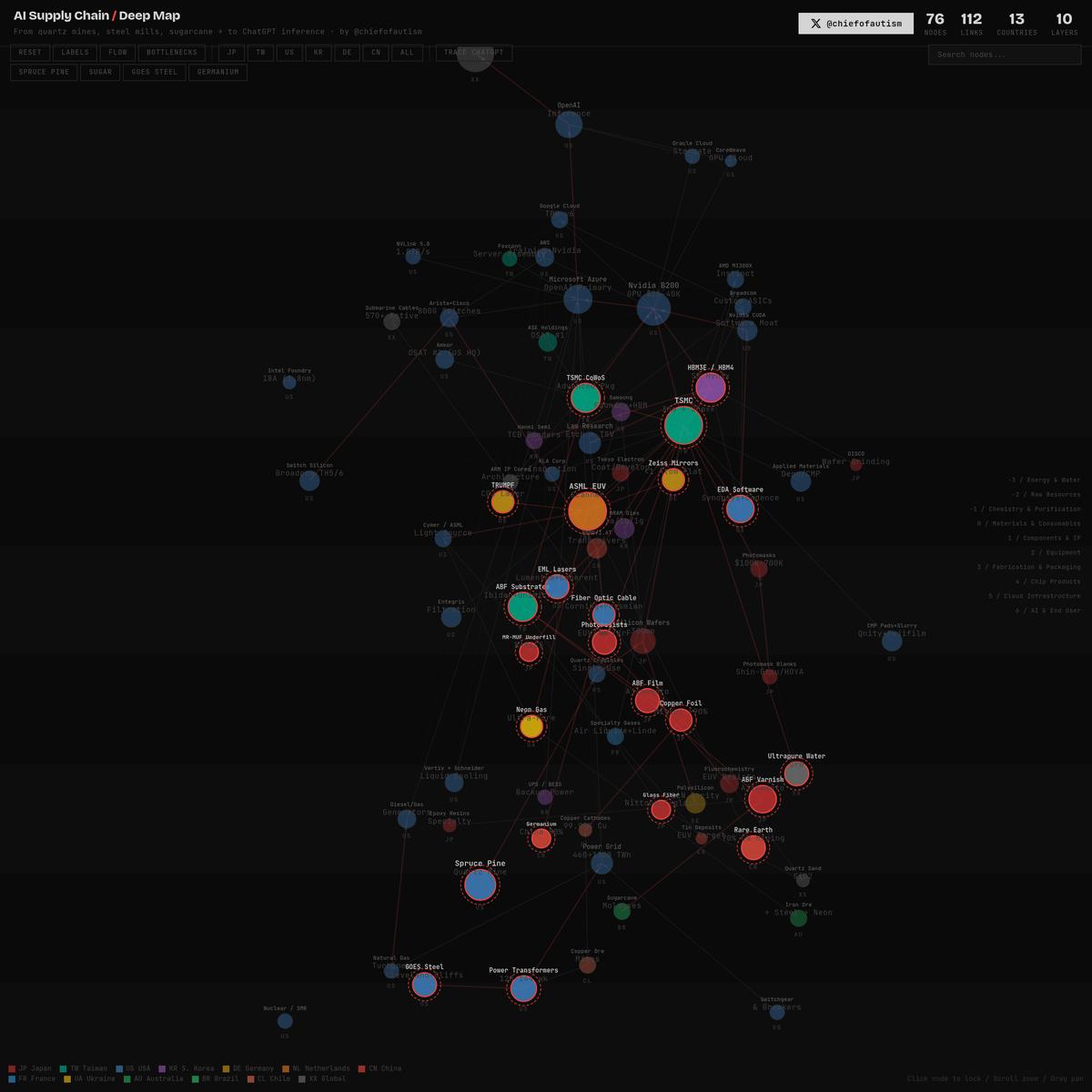Toggle the BOTTLENECKS highlight

click(x=172, y=53)
